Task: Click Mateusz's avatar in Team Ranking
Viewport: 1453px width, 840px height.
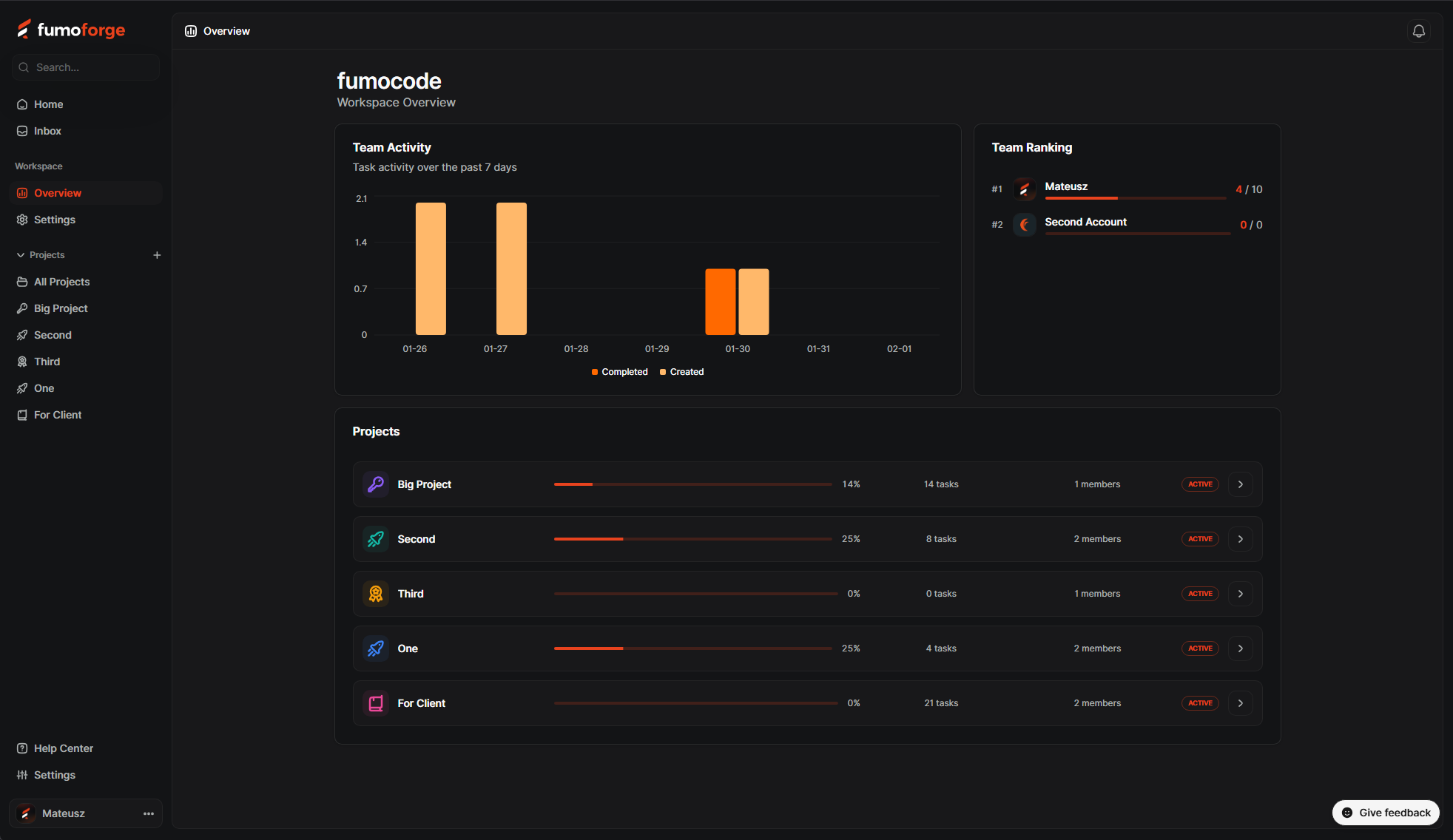Action: pos(1024,189)
